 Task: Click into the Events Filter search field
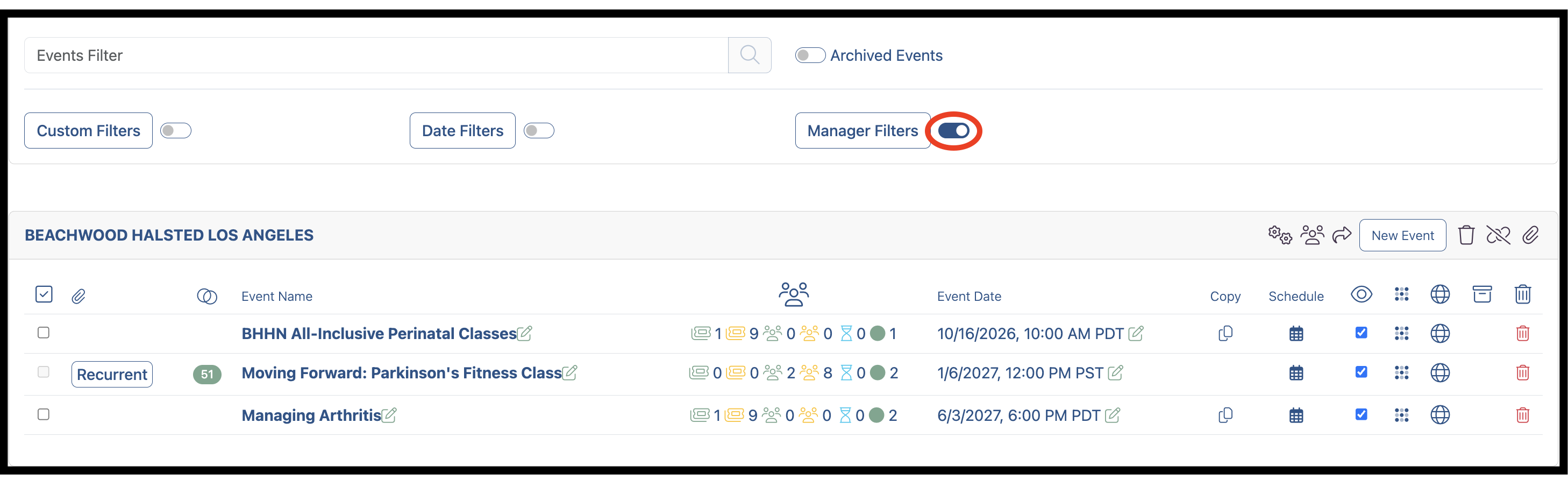coord(376,55)
